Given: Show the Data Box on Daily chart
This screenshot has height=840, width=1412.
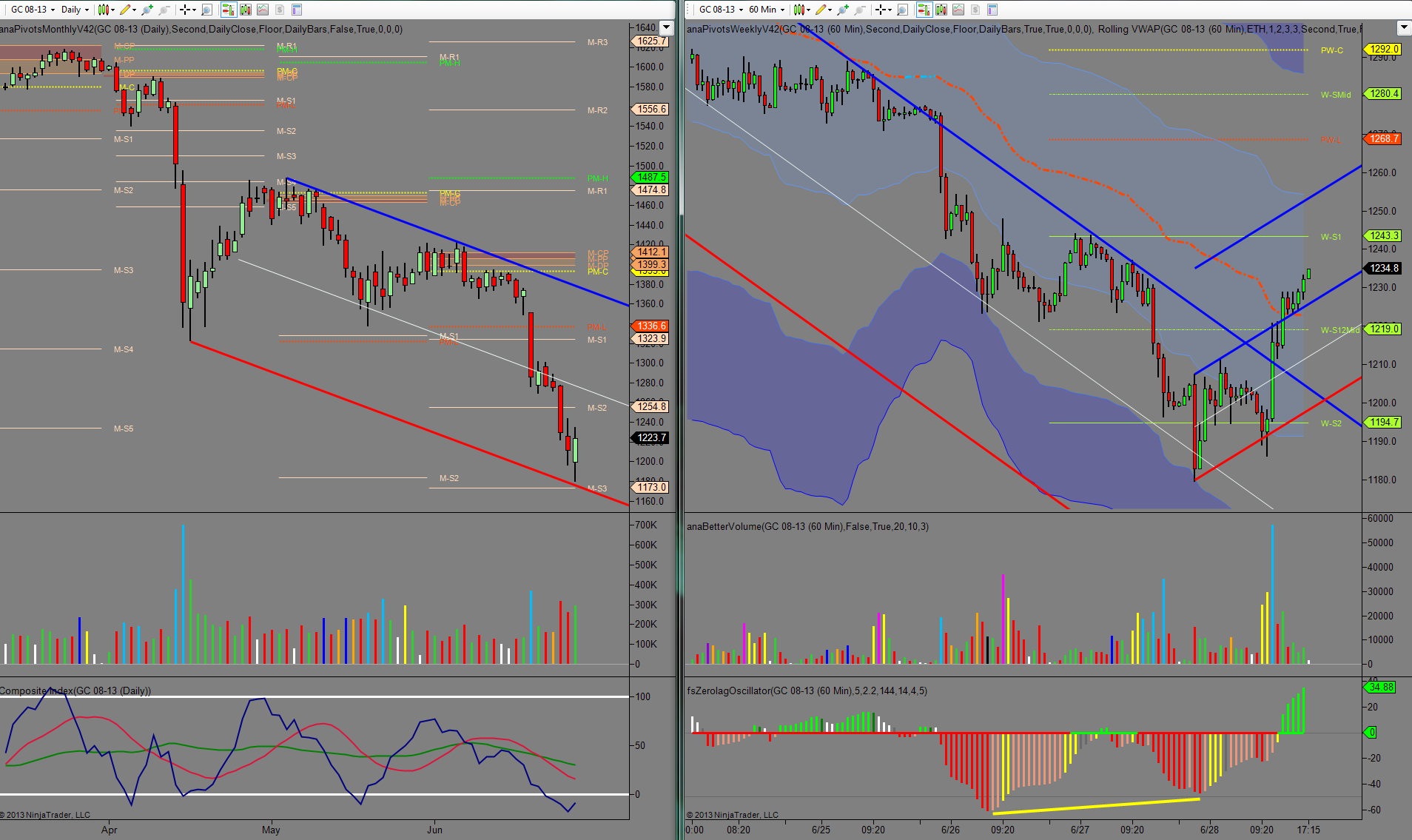Looking at the screenshot, I should (207, 10).
